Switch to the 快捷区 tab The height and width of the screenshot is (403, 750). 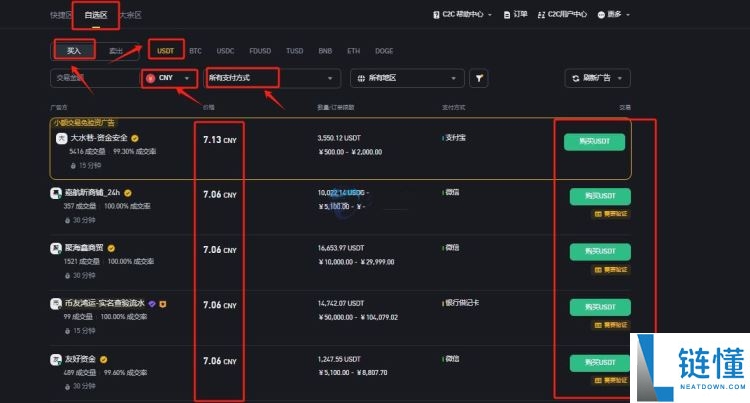(x=61, y=15)
